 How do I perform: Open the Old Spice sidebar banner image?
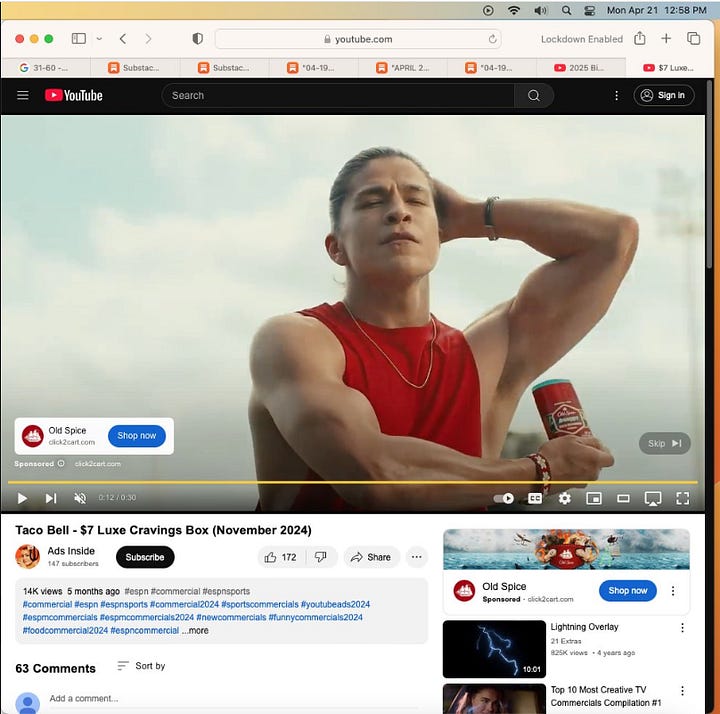click(566, 549)
